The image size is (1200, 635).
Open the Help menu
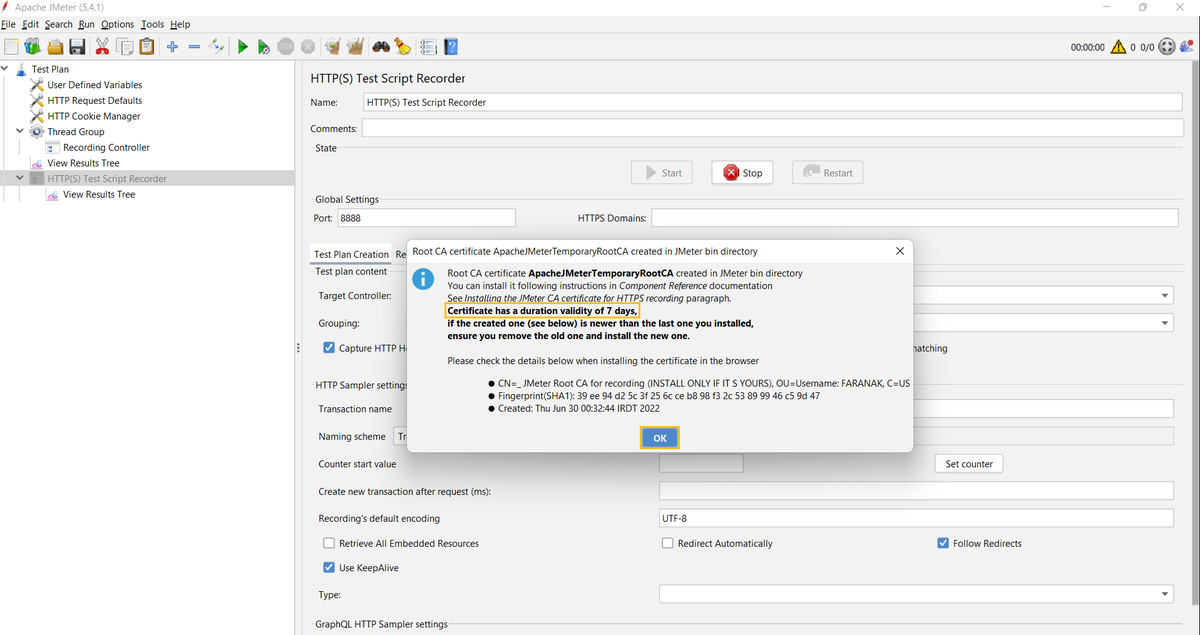click(180, 24)
